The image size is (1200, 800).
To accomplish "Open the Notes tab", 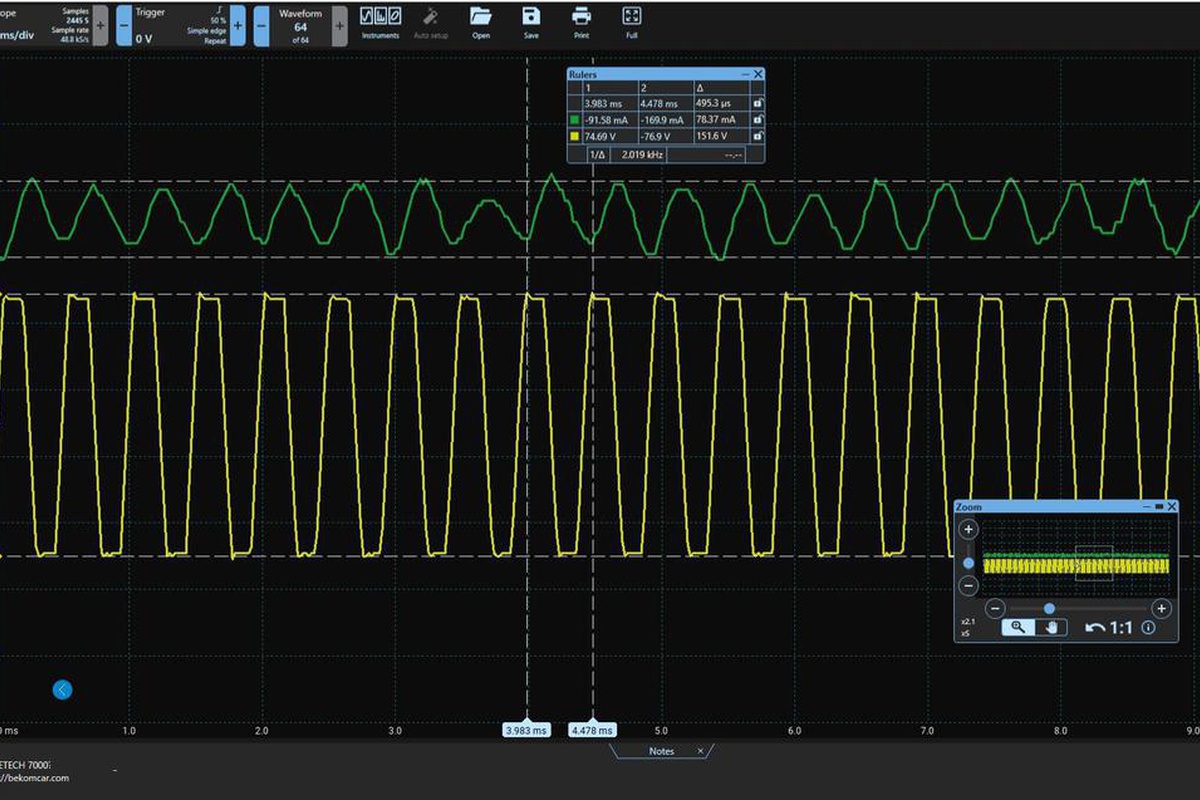I will 661,751.
